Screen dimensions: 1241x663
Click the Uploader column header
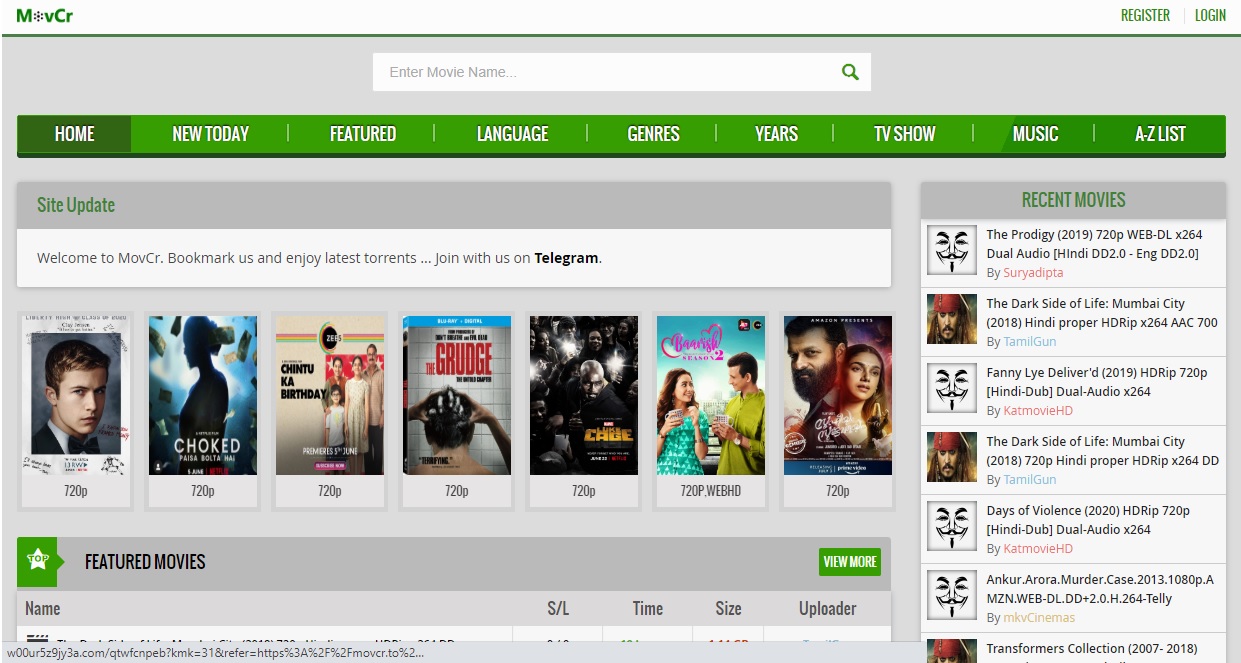[x=828, y=608]
